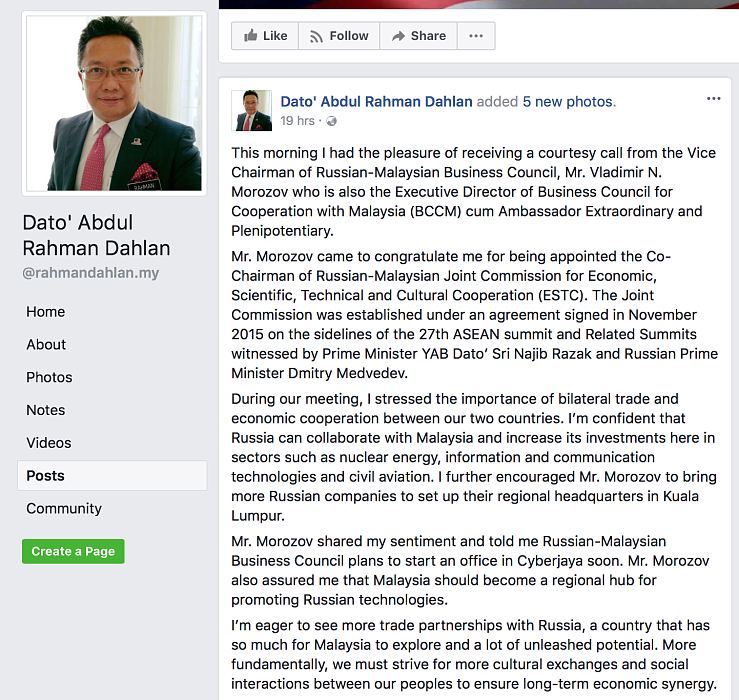The image size is (739, 700).
Task: Click Dato' Abdul Rahman Dahlan post author link
Action: click(x=376, y=102)
